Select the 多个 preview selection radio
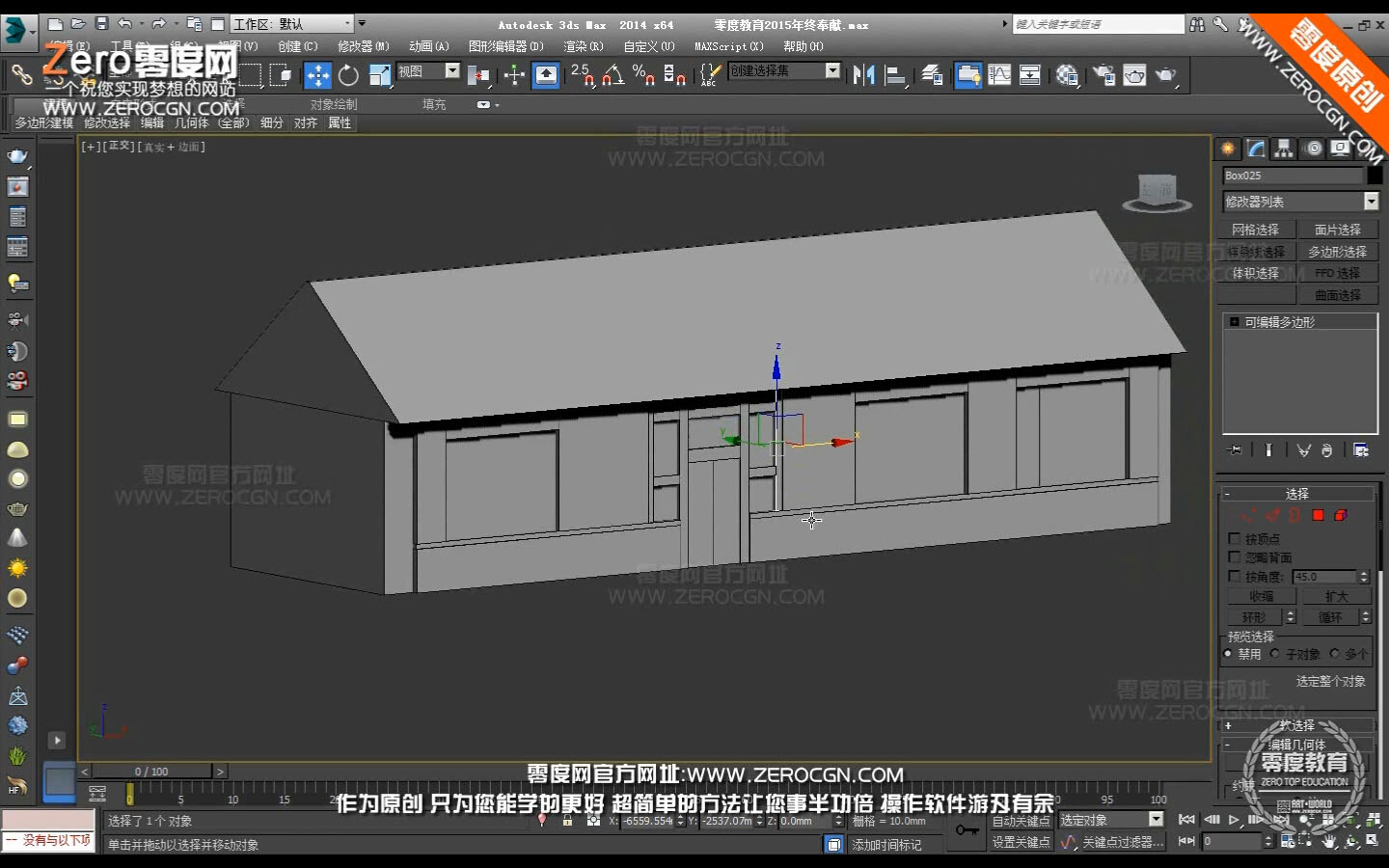The image size is (1389, 868). [x=1335, y=654]
